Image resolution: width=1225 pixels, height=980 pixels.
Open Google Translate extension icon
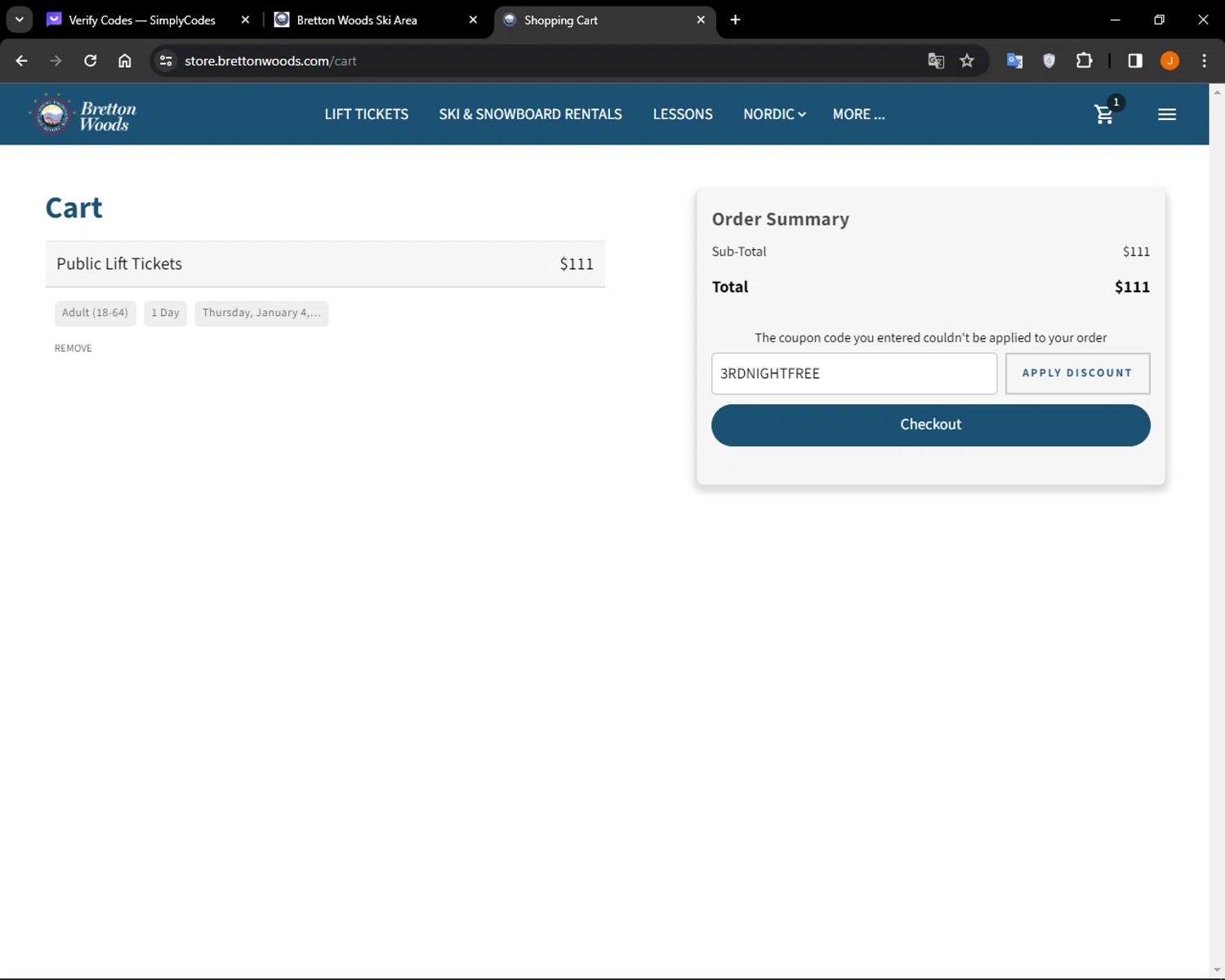(1014, 60)
